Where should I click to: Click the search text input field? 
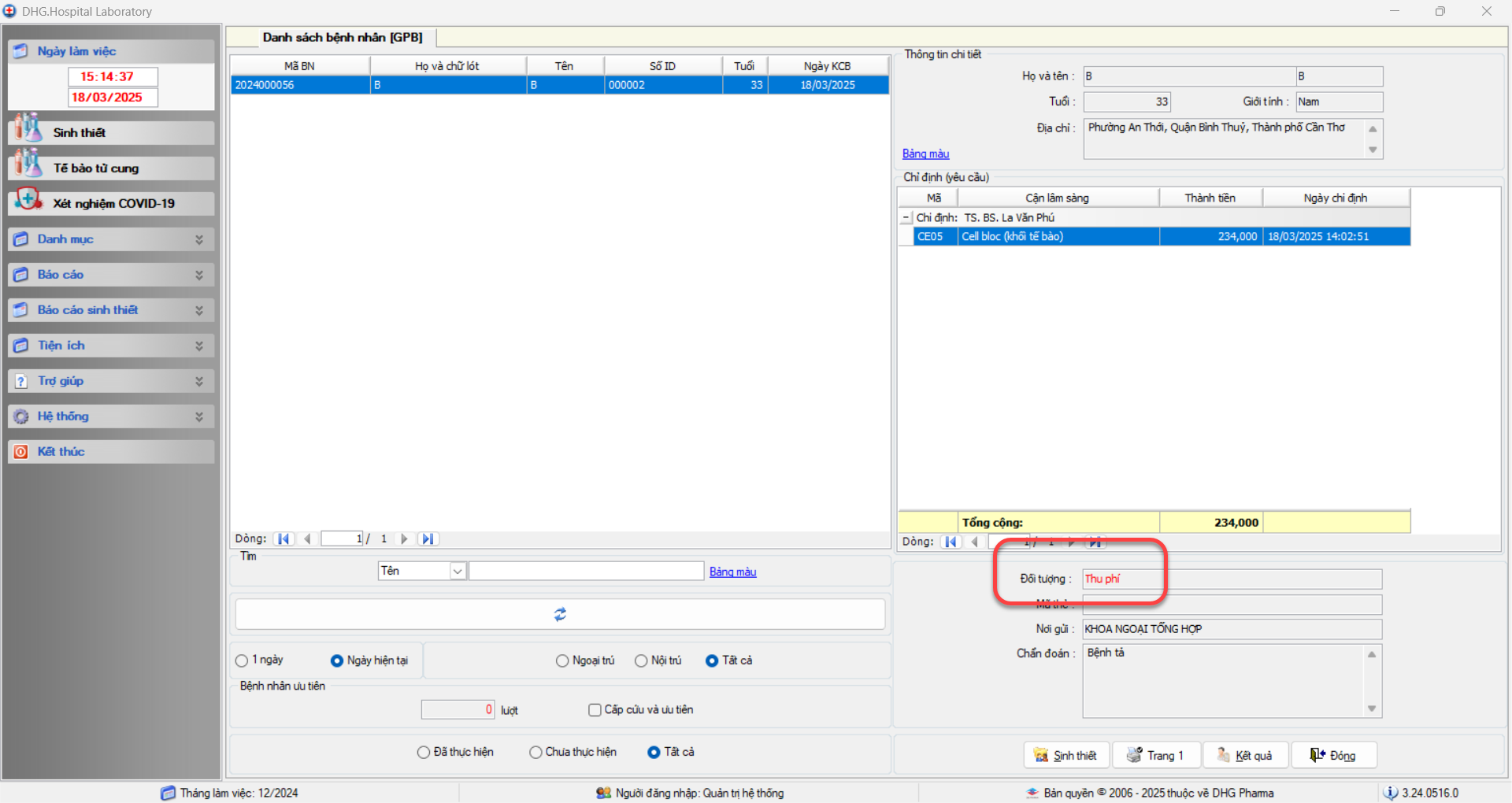pyautogui.click(x=586, y=572)
